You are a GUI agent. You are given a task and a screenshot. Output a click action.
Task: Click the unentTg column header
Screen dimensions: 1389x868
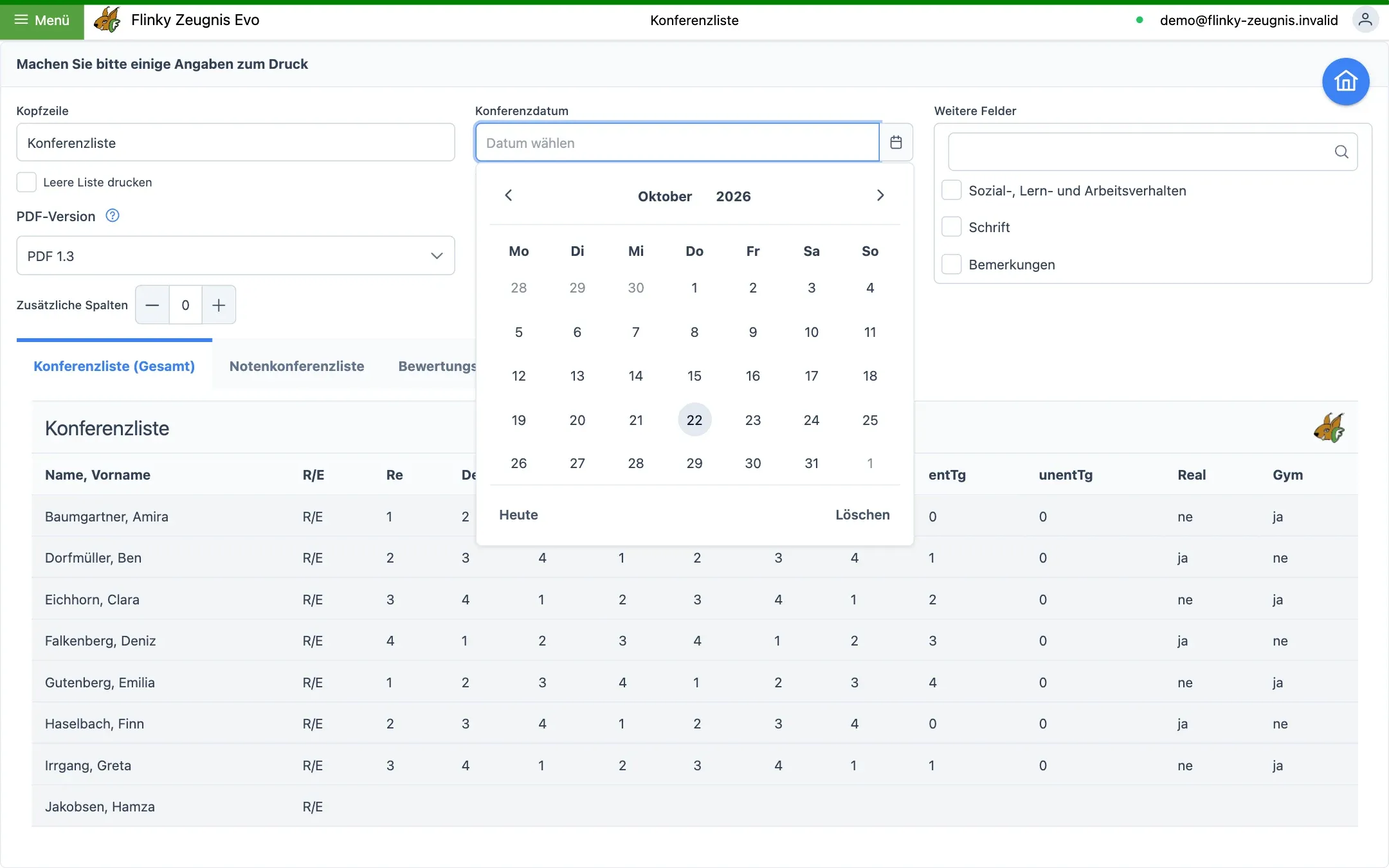point(1065,475)
